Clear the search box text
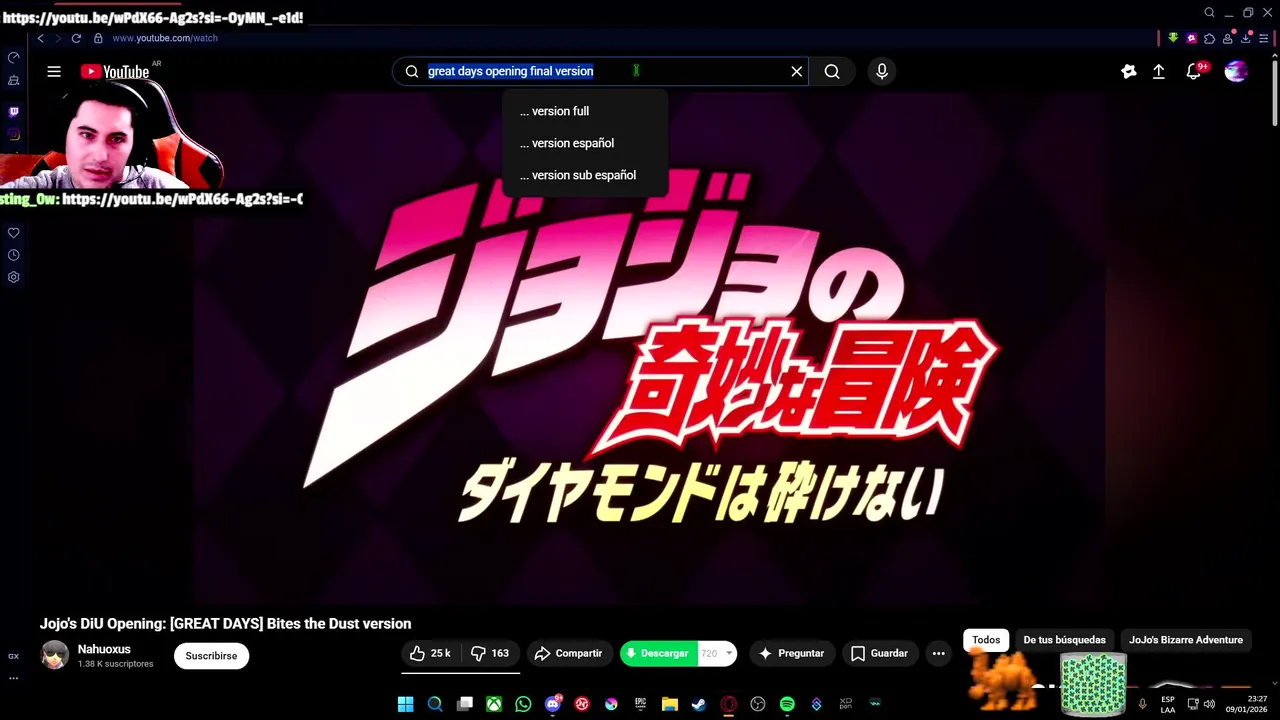The width and height of the screenshot is (1280, 720). point(797,71)
